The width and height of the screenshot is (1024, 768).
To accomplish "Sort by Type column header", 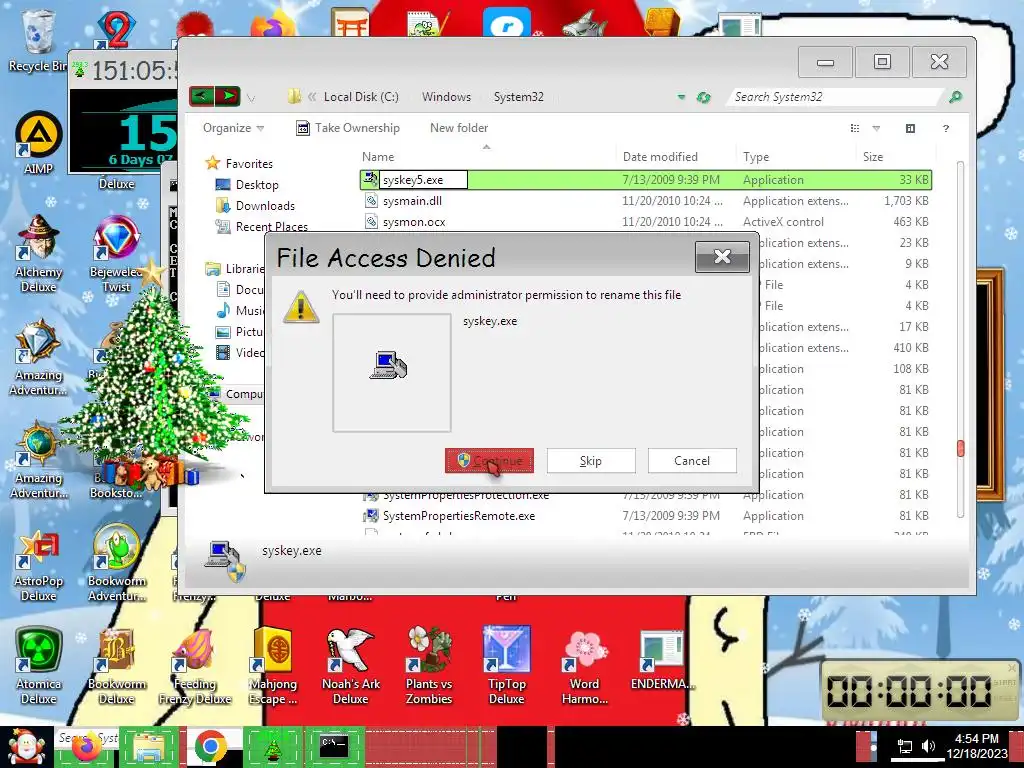I will (x=756, y=157).
